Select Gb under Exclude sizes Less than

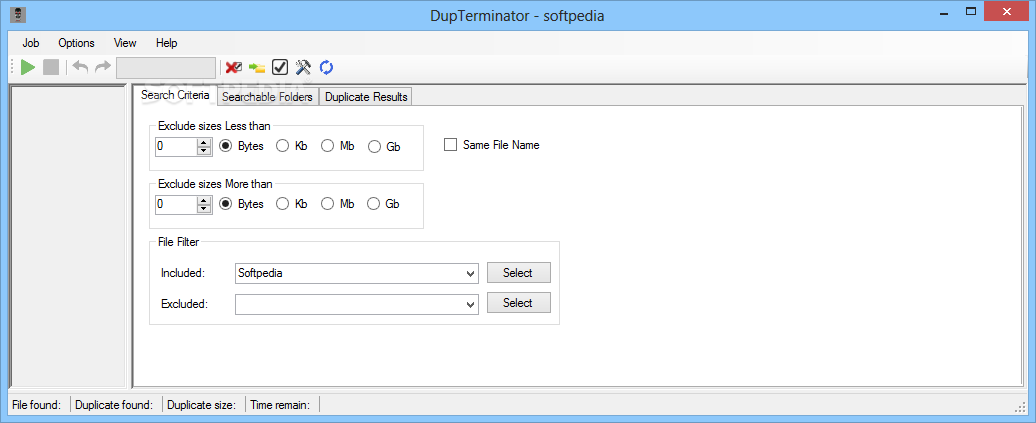[x=383, y=146]
